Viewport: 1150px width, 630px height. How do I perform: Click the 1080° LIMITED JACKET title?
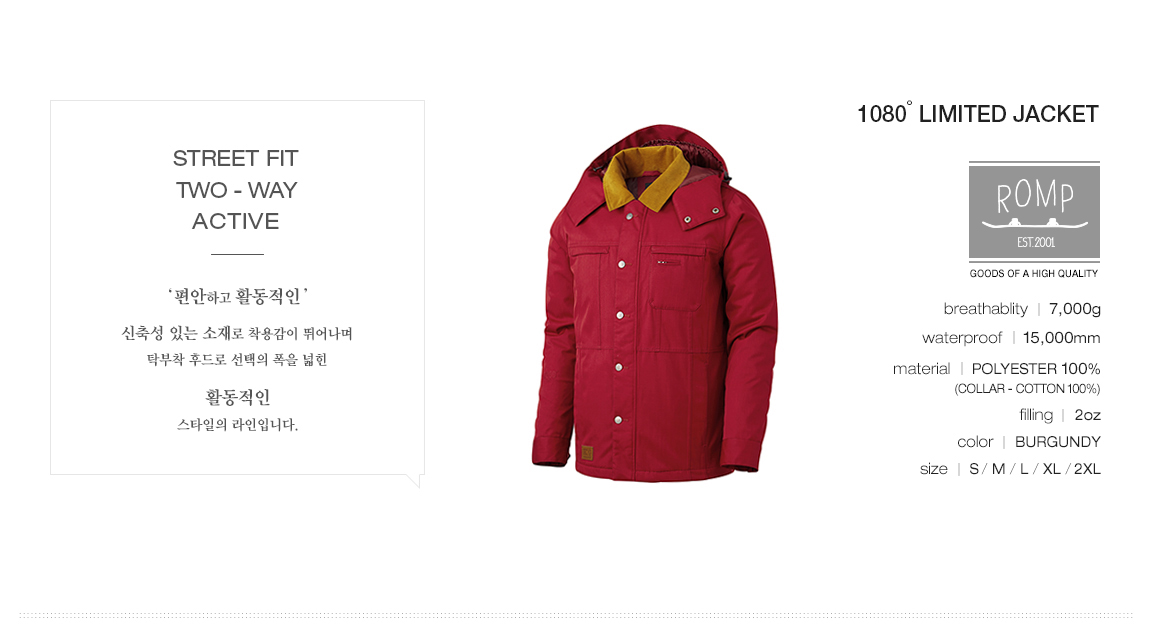pyautogui.click(x=978, y=114)
